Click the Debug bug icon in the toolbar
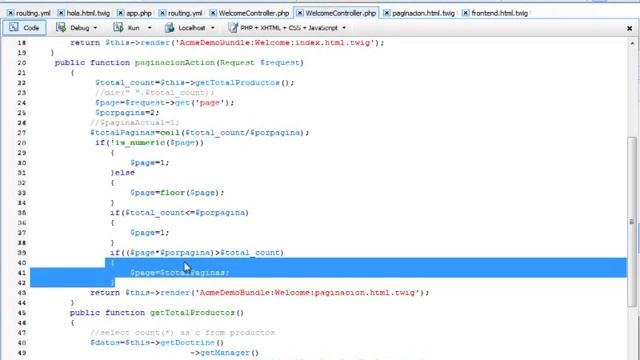This screenshot has height=360, width=640. point(61,27)
